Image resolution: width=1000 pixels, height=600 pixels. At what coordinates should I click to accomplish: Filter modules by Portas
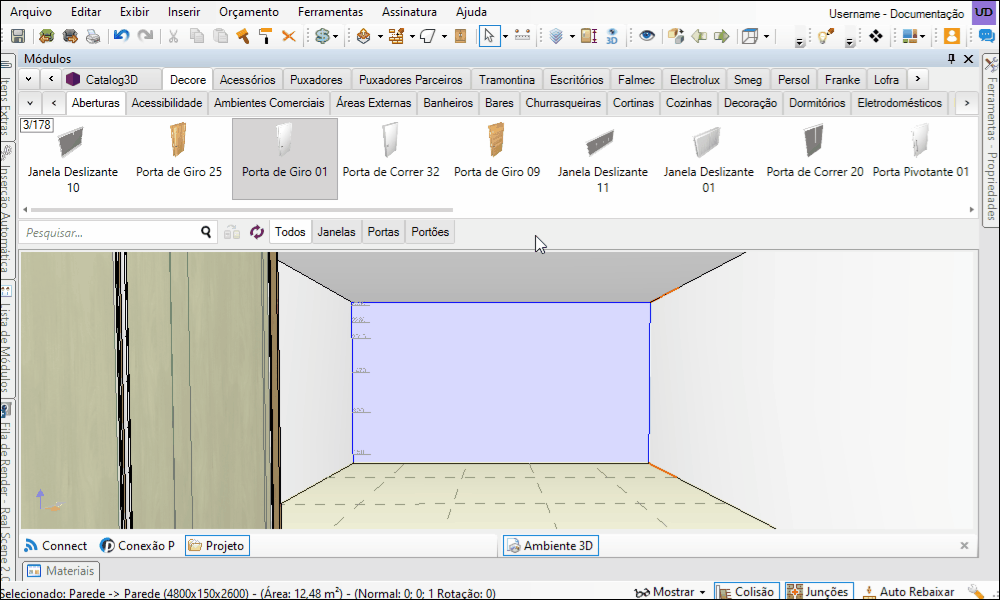tap(383, 232)
